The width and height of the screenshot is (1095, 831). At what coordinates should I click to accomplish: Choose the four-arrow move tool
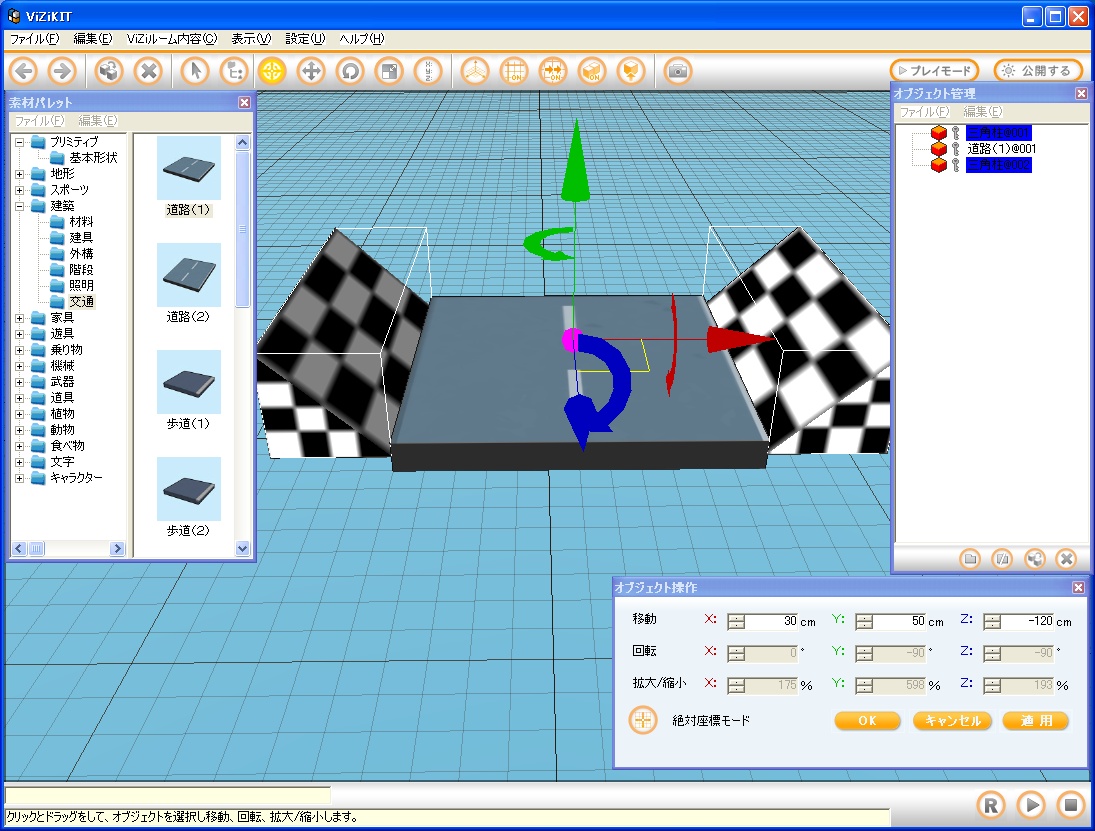click(x=311, y=71)
